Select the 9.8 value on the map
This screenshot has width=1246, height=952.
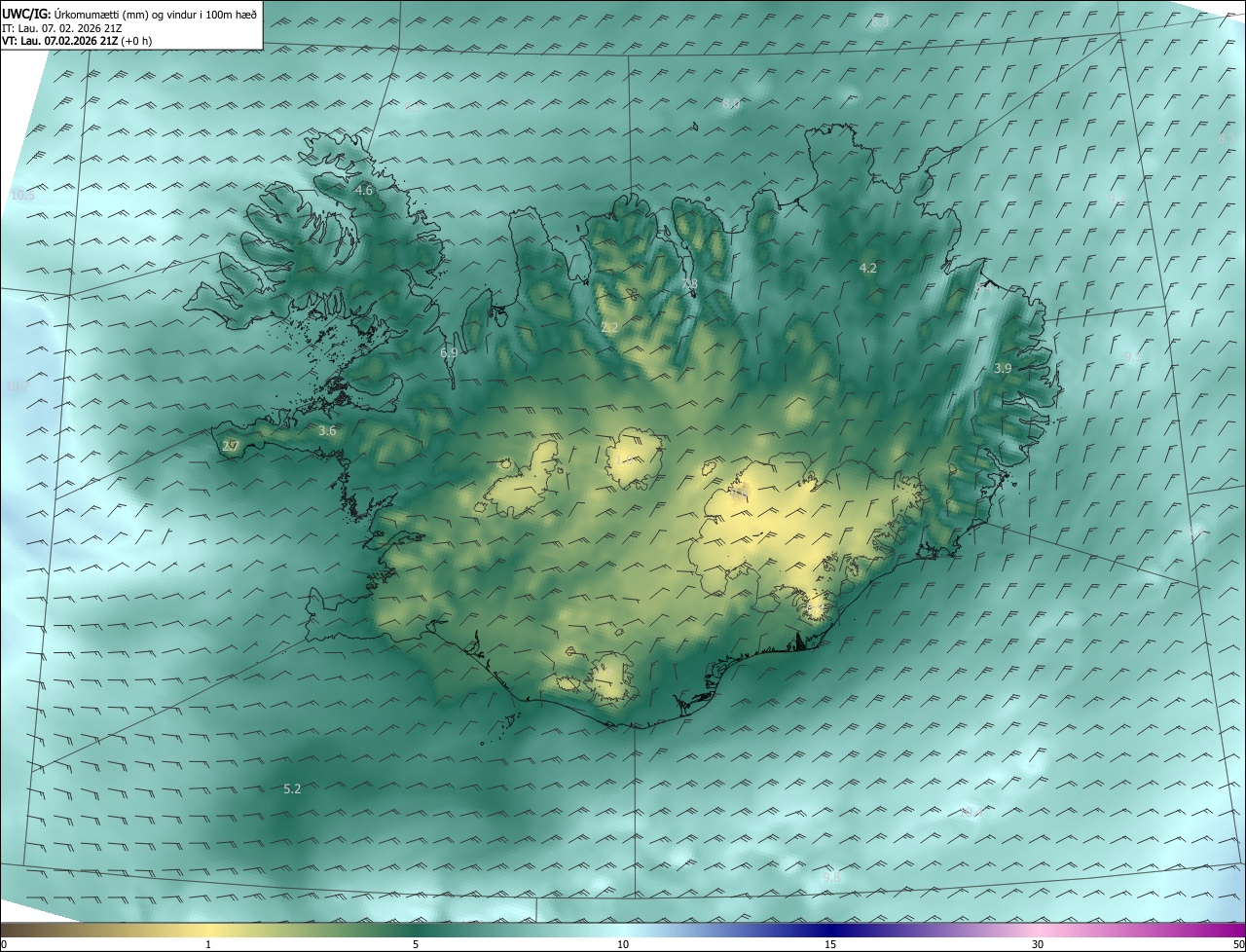[x=831, y=877]
